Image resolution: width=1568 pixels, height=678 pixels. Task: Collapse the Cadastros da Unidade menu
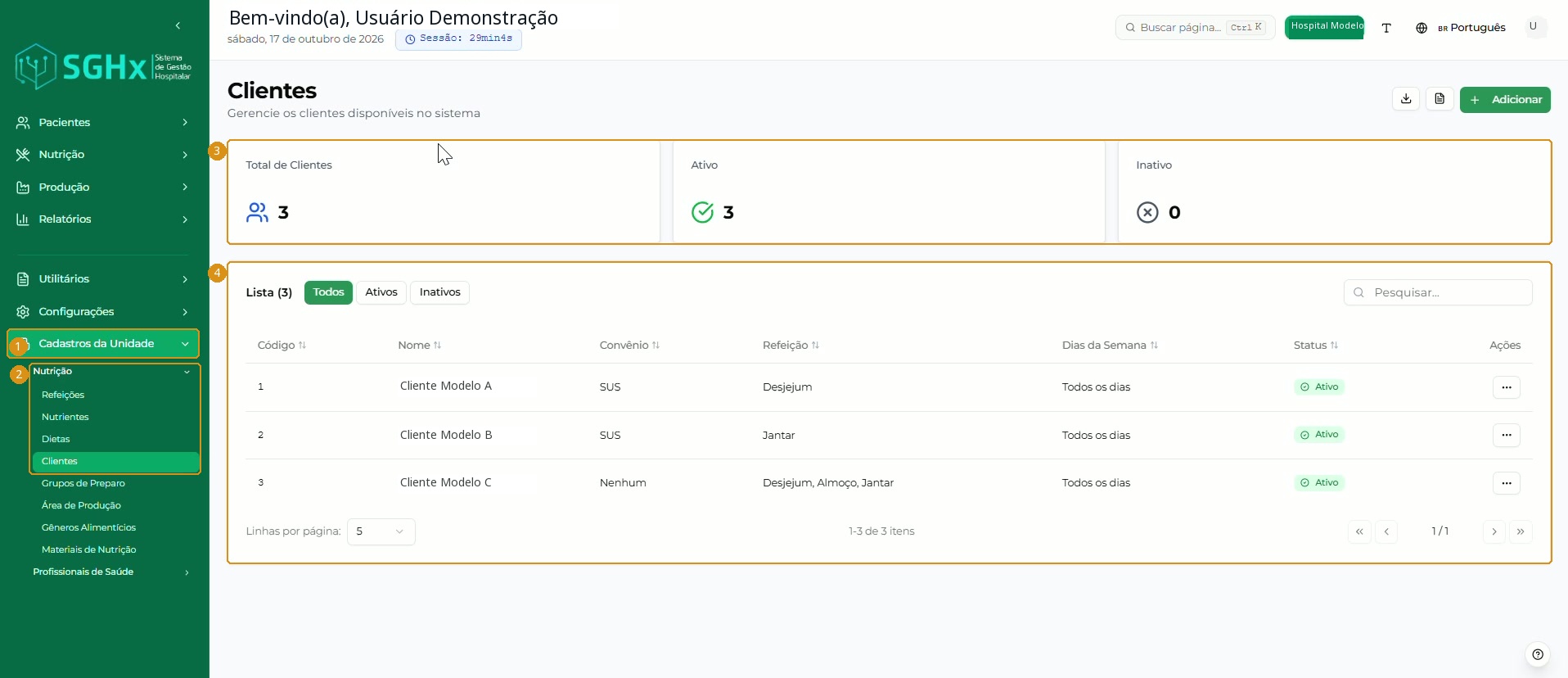104,344
